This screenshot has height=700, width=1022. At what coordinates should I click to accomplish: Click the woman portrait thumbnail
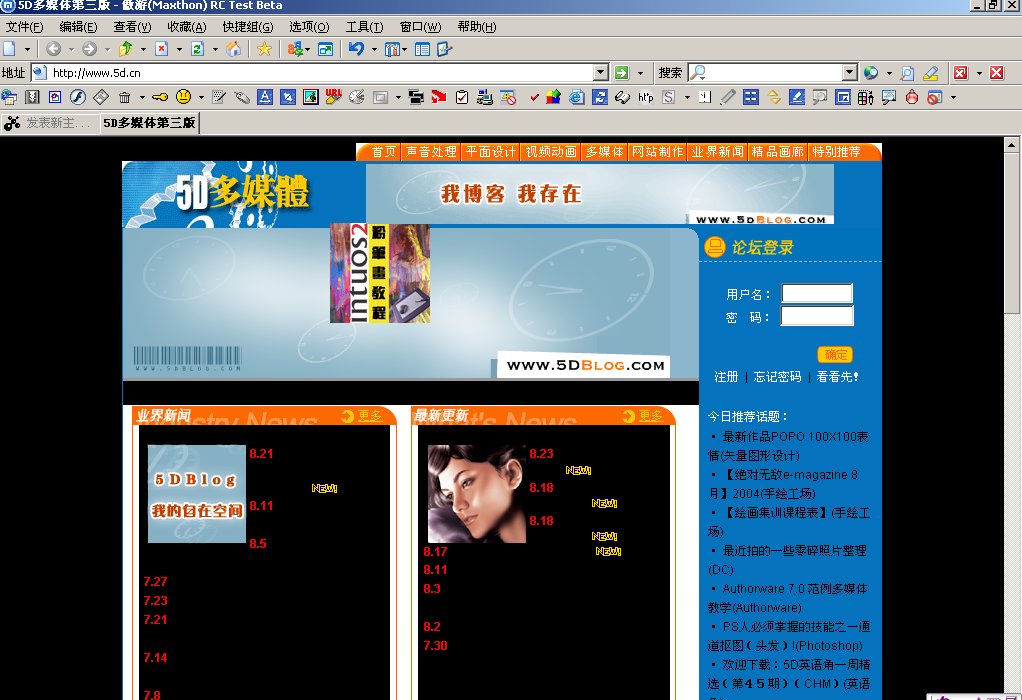[476, 494]
